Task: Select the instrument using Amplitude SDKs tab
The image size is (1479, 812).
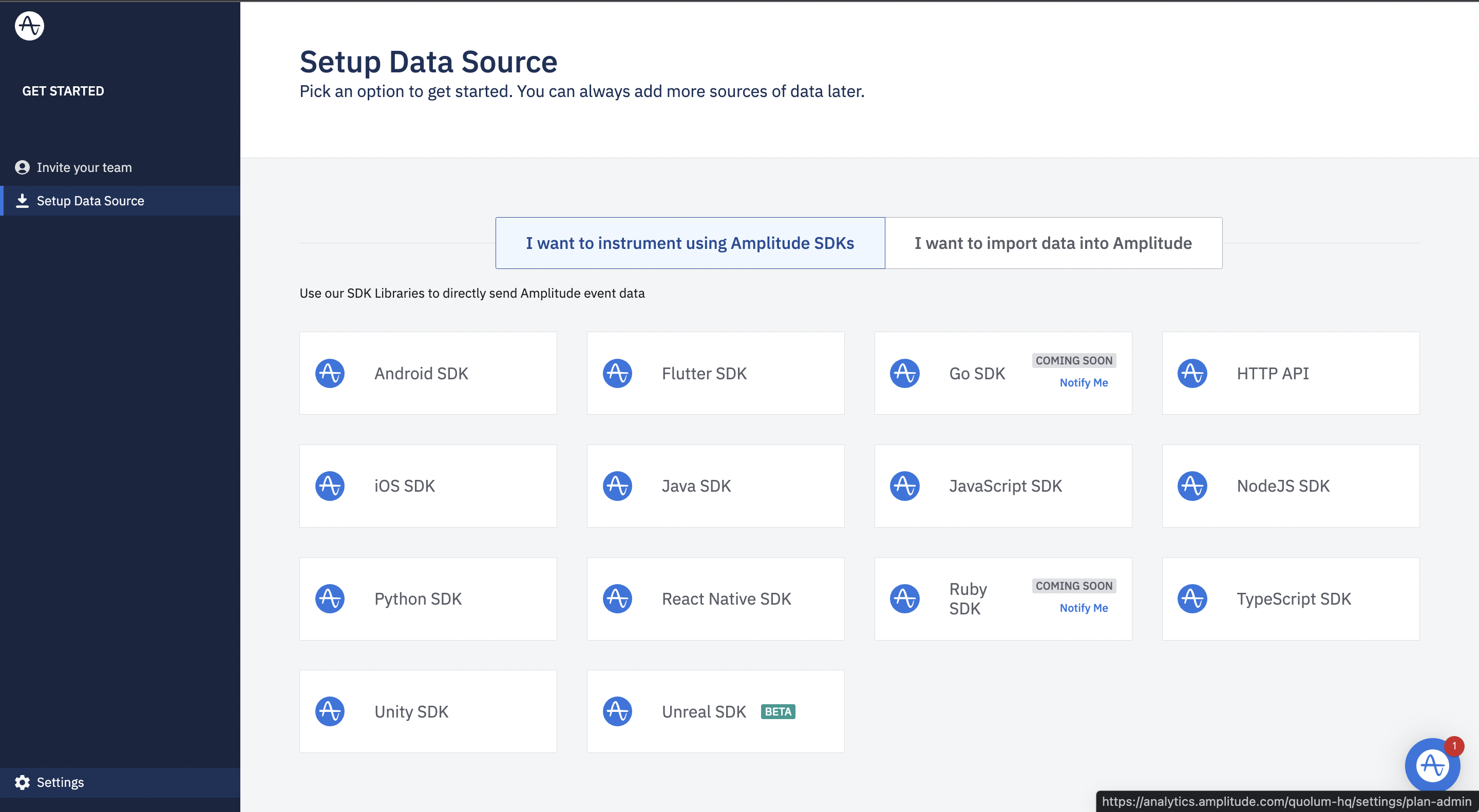Action: point(690,243)
